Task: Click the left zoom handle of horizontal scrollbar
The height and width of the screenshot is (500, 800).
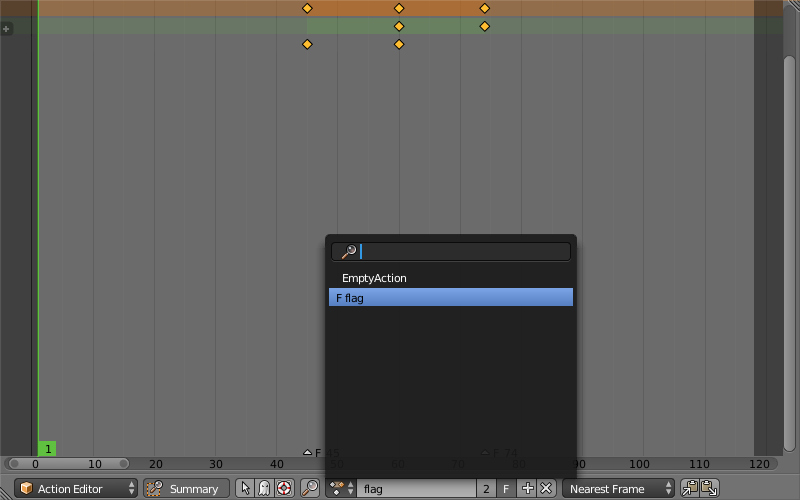Action: (x=14, y=464)
